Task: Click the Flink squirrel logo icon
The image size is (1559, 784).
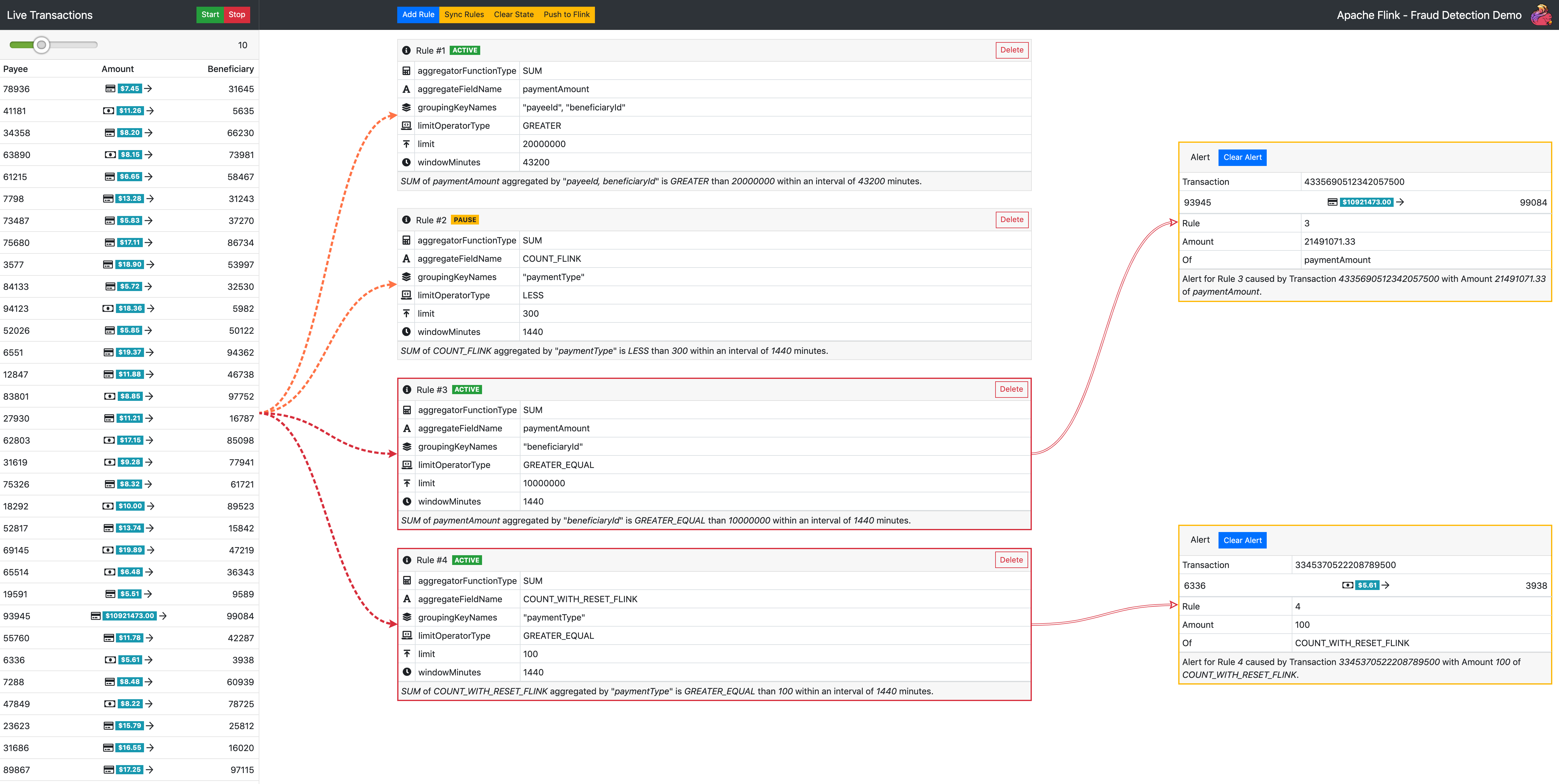Action: pyautogui.click(x=1541, y=15)
